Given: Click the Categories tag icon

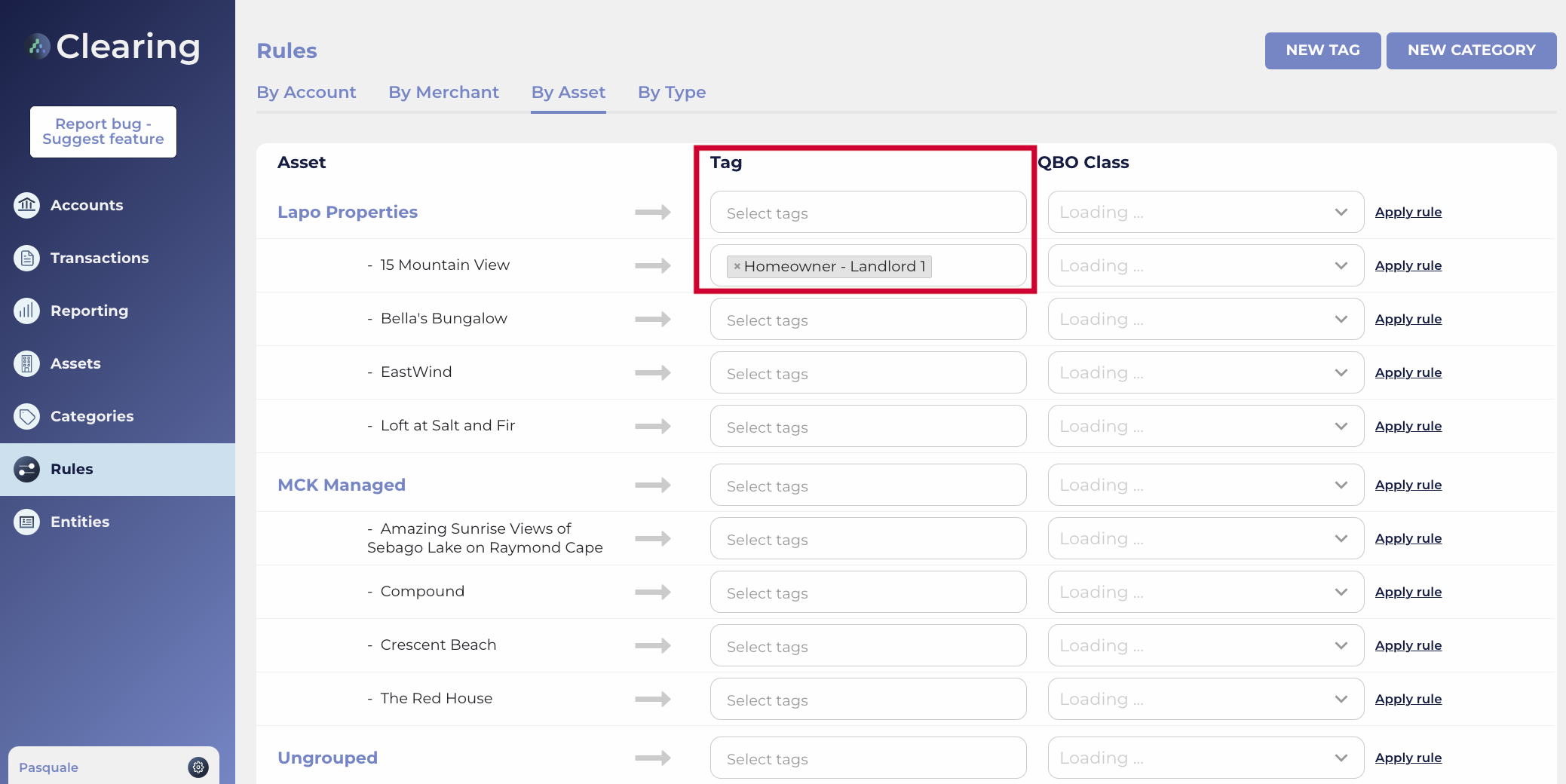Looking at the screenshot, I should 27,416.
